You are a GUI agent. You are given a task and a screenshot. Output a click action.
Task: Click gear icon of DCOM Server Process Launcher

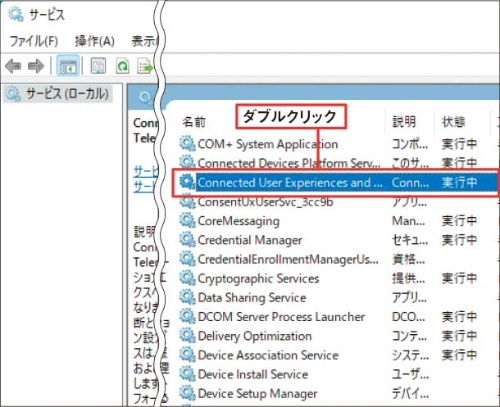pos(187,316)
